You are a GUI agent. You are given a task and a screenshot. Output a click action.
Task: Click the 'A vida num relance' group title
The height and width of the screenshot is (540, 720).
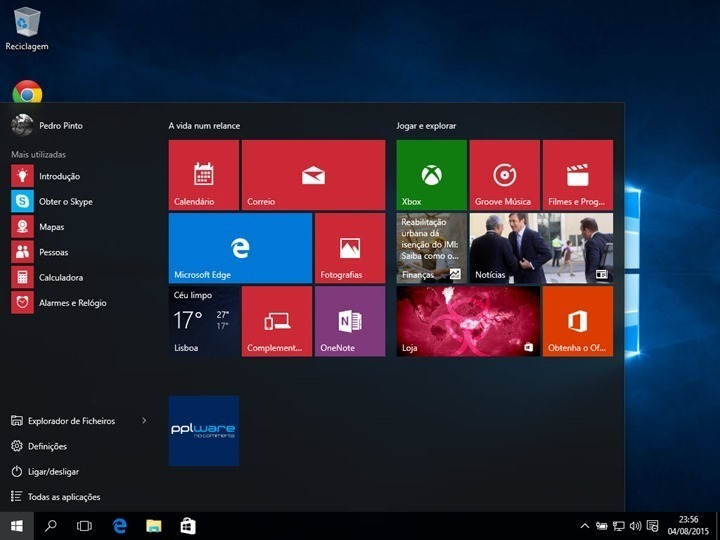[204, 125]
